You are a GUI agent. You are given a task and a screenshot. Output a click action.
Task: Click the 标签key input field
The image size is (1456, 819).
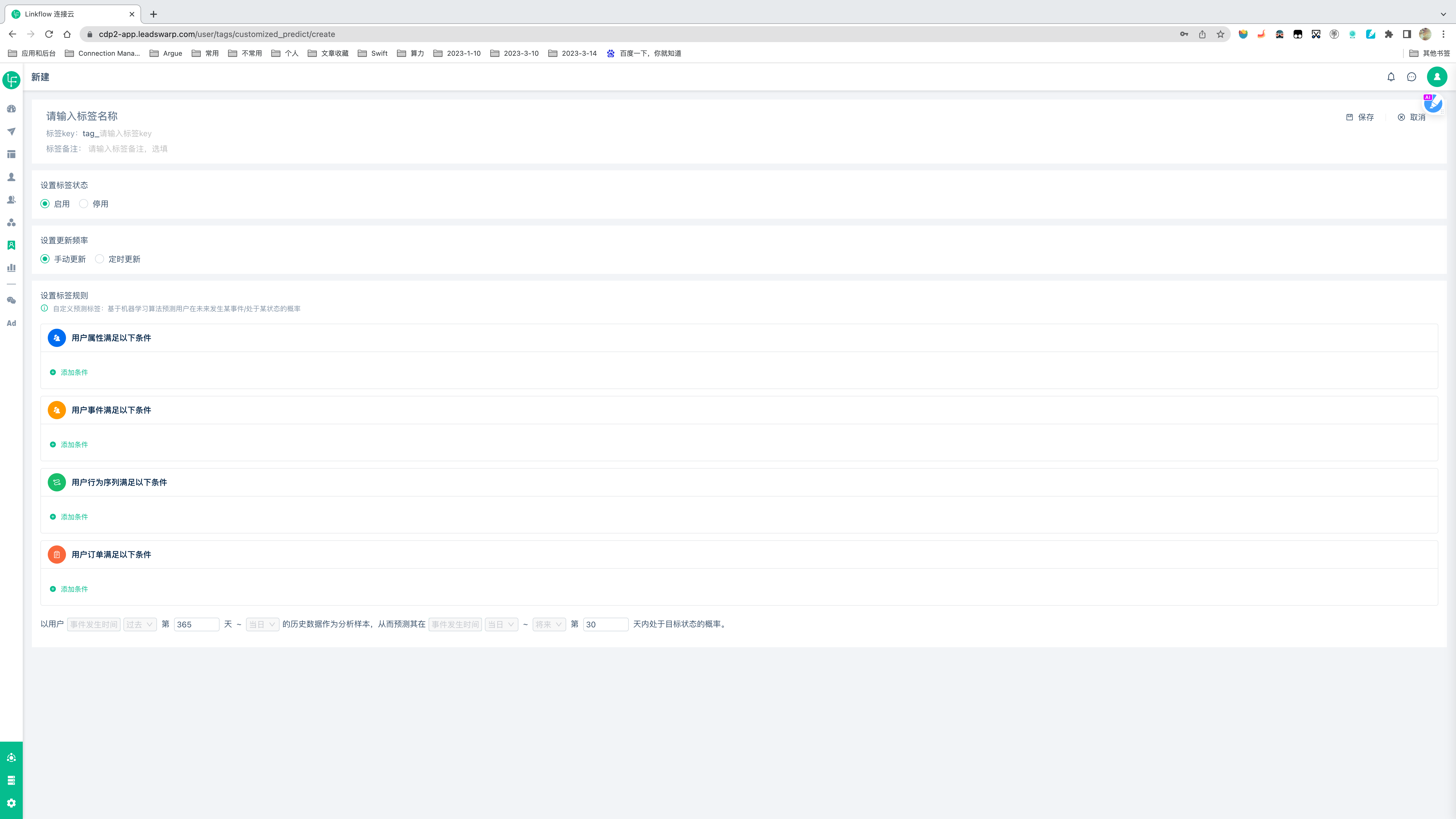tap(125, 133)
